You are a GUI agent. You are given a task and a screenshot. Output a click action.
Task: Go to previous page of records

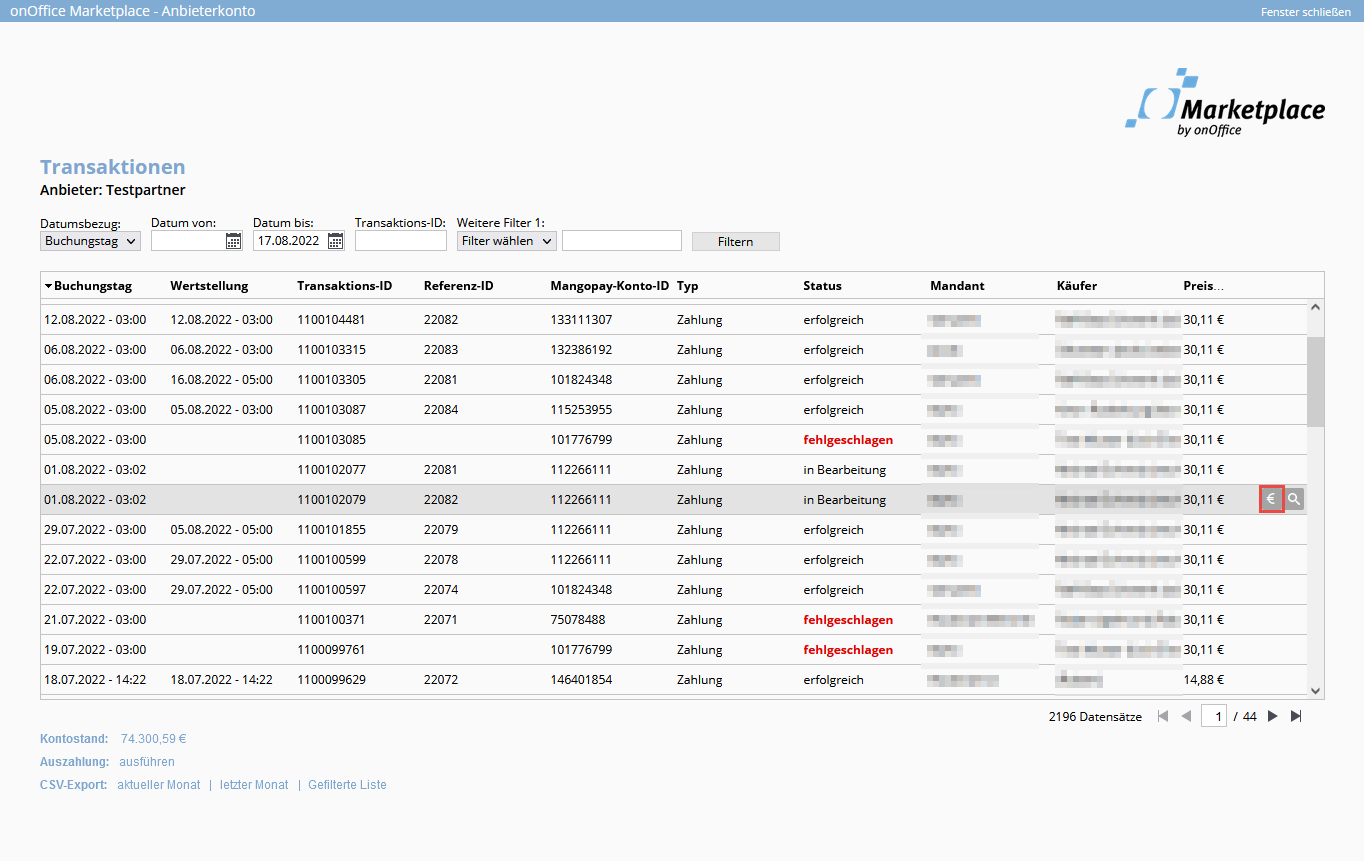[1186, 716]
